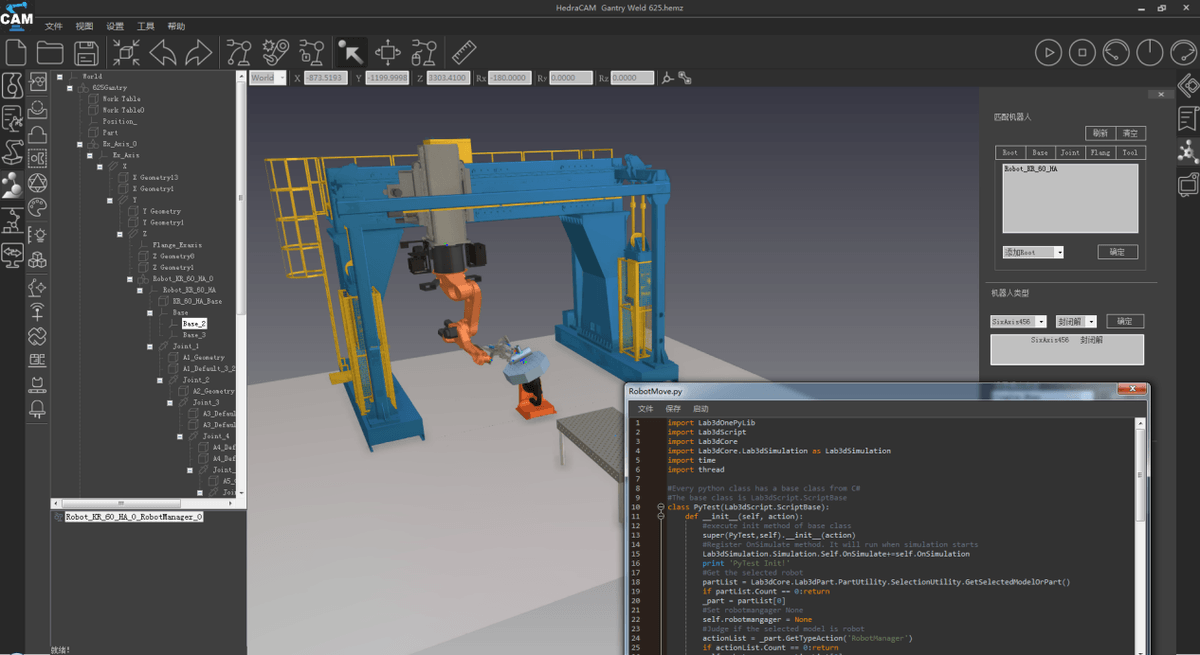Screen dimensions: 1200x655
Task: Click the light bulb icon in the left toolbar
Action: click(x=37, y=234)
